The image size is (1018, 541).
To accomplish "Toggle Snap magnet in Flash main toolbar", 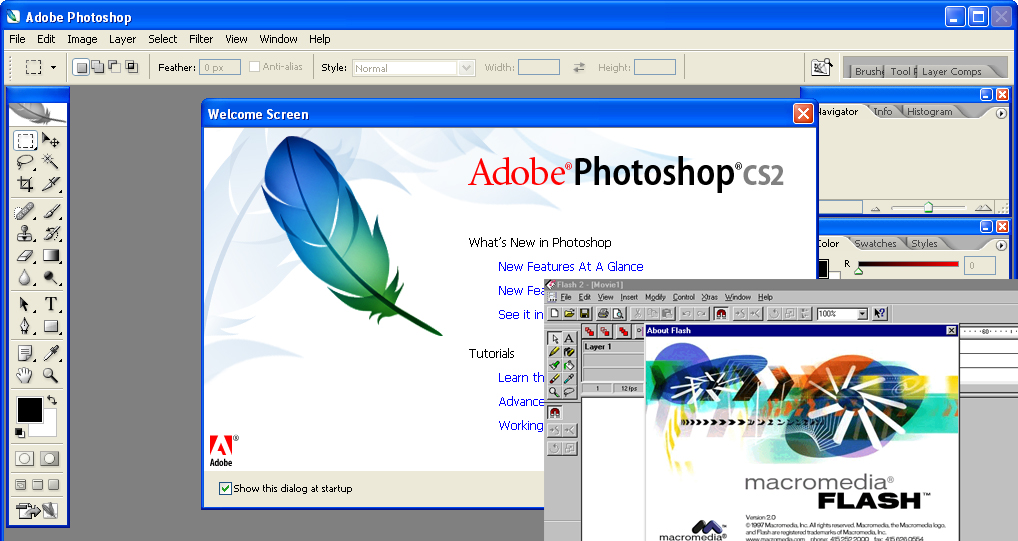I will [x=721, y=314].
